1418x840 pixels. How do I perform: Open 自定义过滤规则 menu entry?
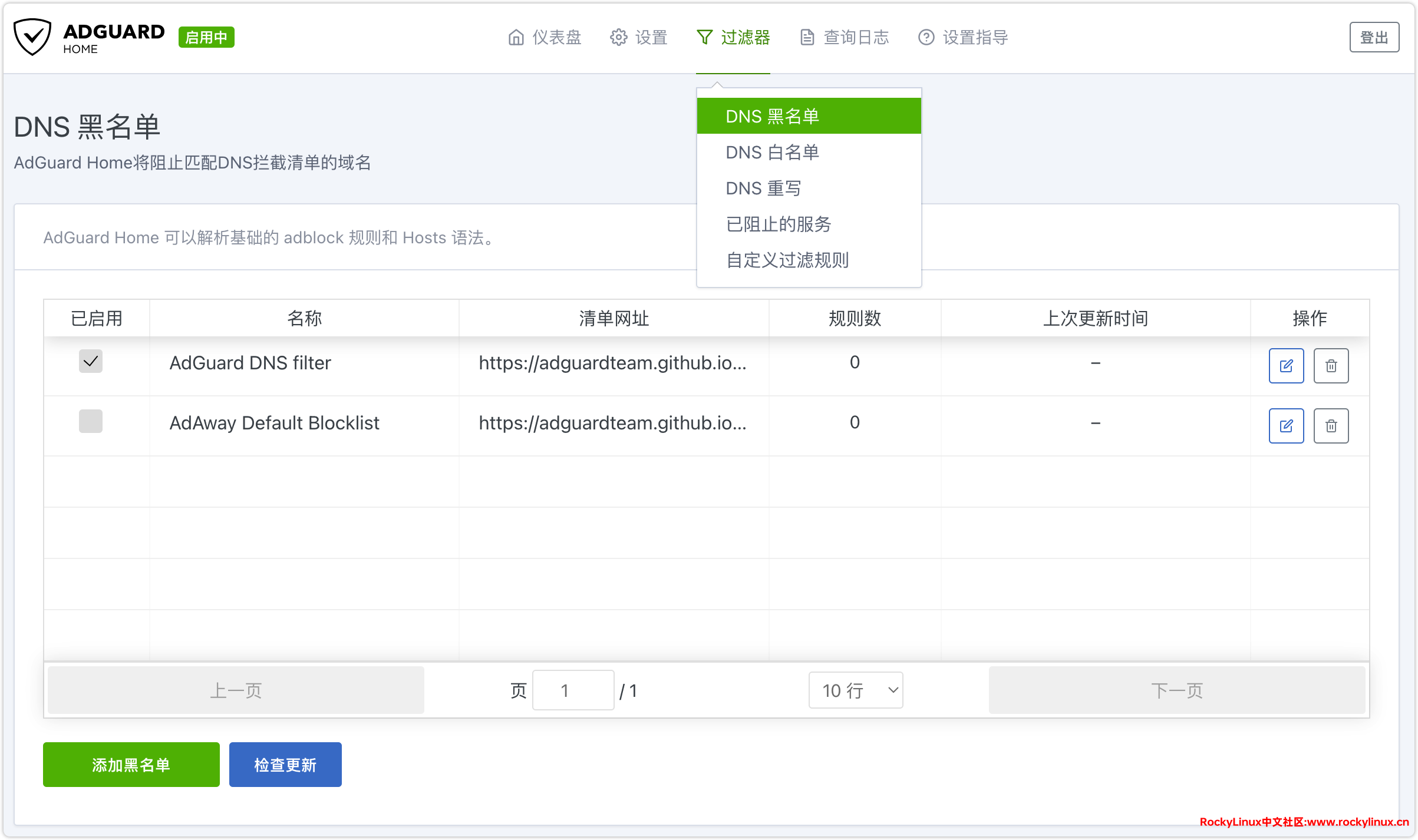787,260
